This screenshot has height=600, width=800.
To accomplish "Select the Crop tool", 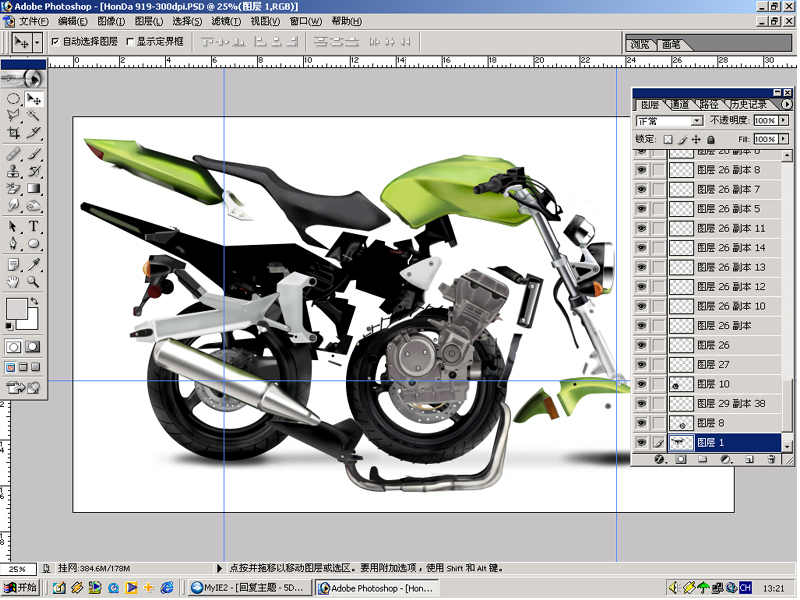I will pyautogui.click(x=13, y=133).
